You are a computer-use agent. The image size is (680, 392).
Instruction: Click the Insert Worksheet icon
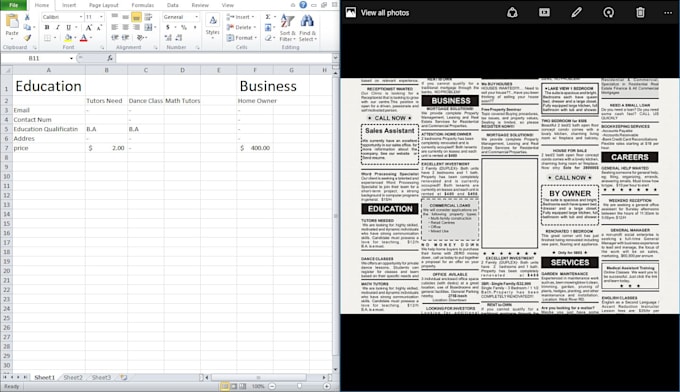[x=124, y=378]
